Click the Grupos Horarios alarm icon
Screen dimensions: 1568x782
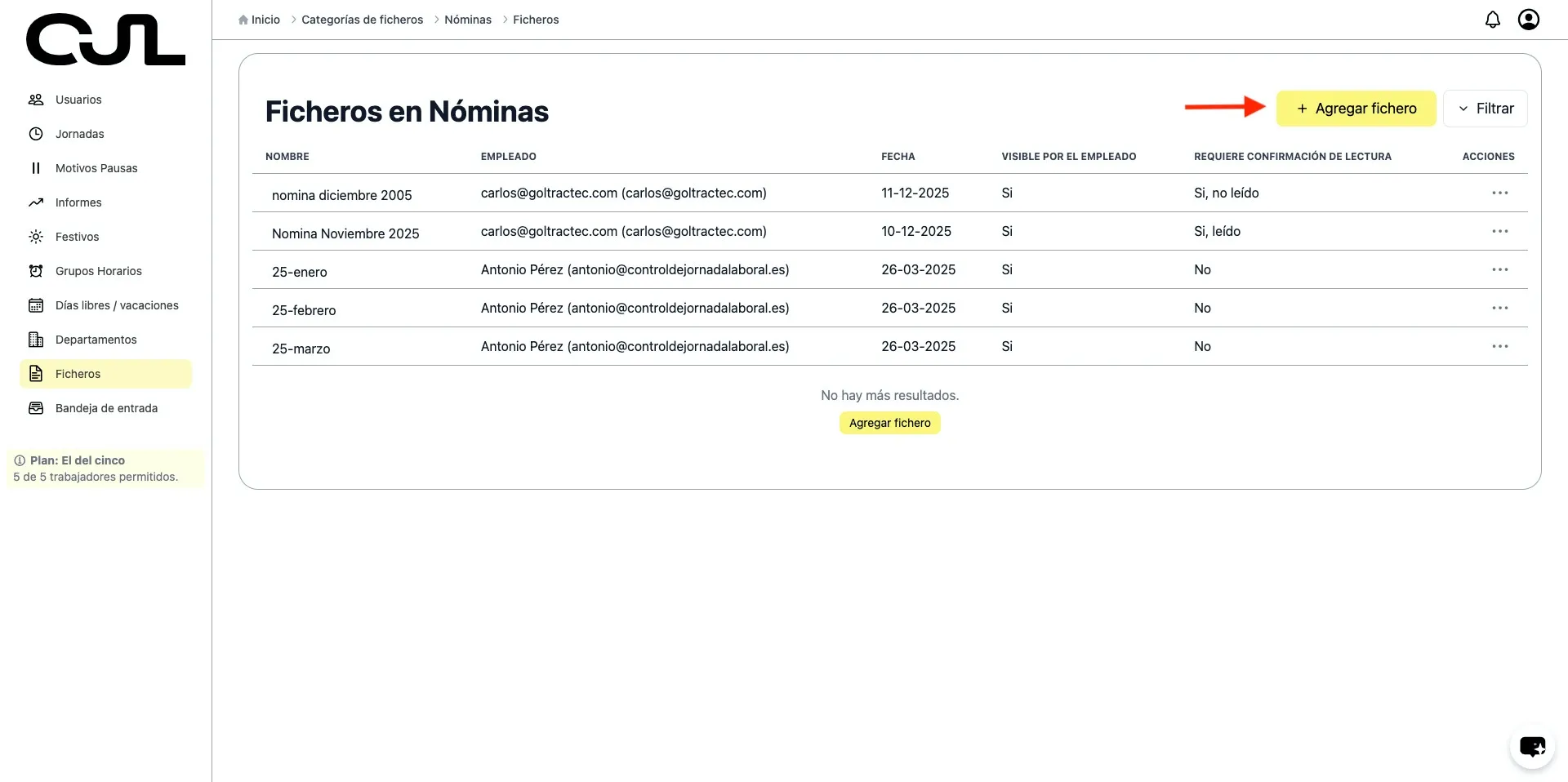[x=36, y=271]
